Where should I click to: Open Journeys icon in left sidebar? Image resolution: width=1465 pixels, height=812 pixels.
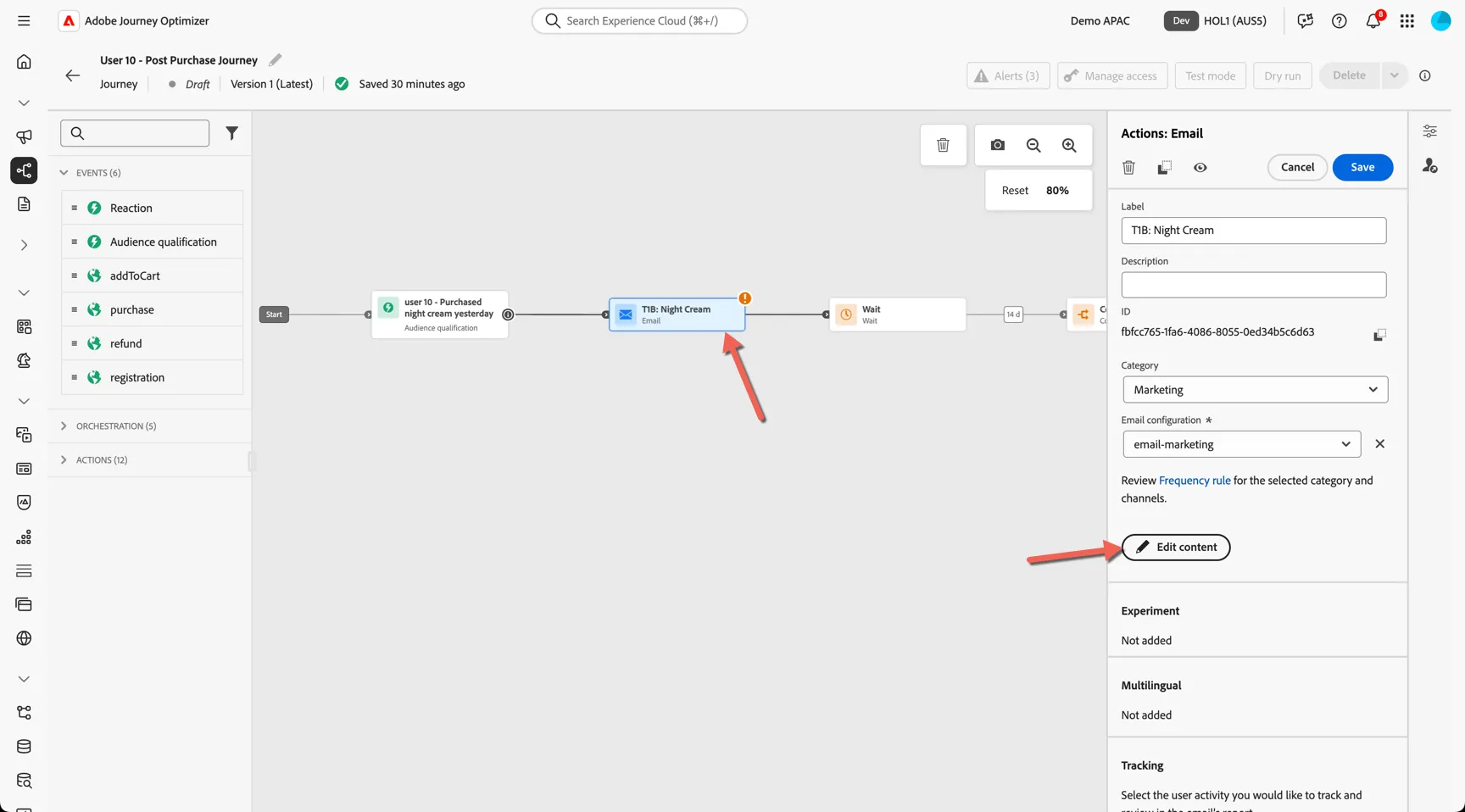(24, 170)
